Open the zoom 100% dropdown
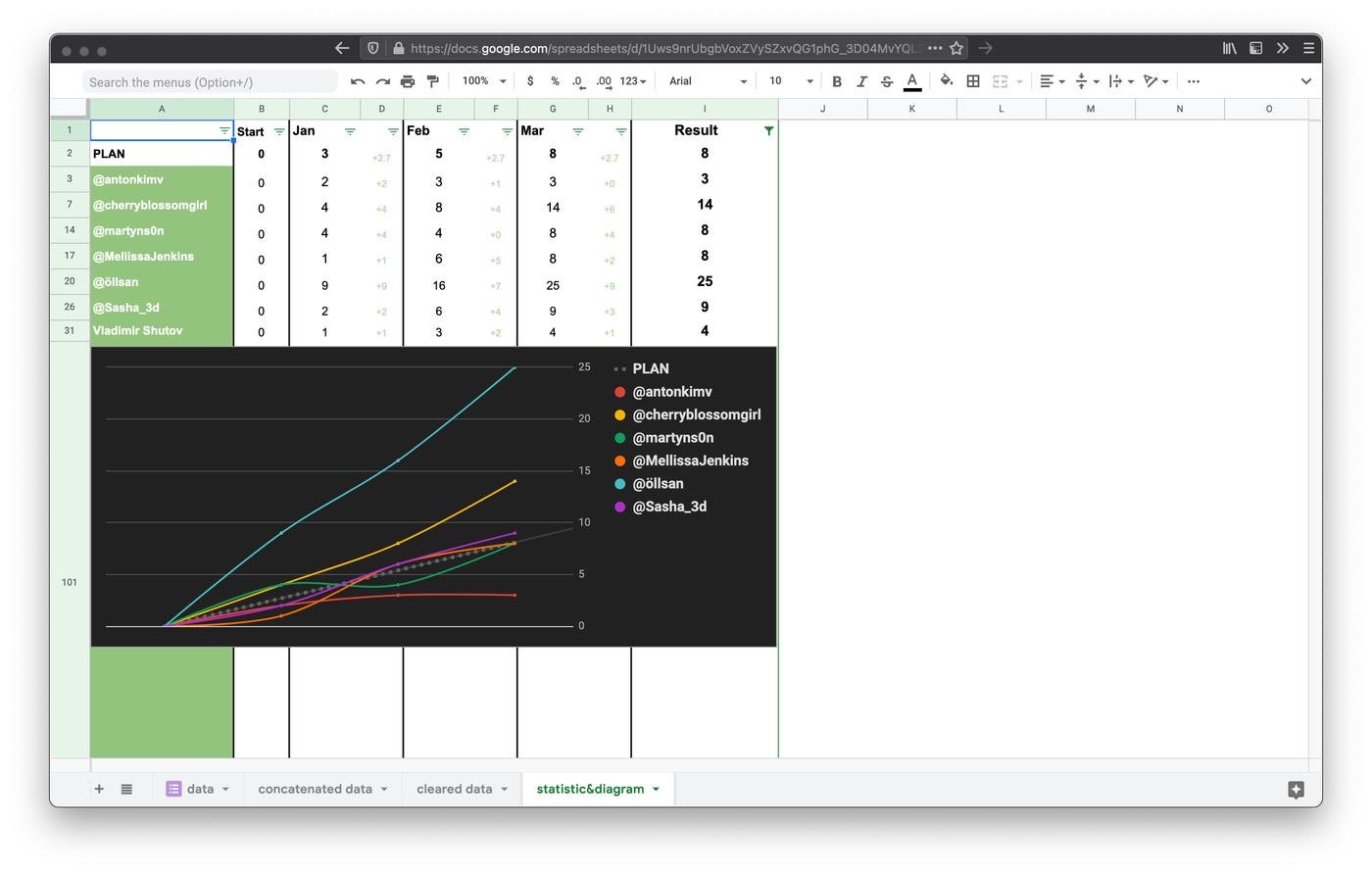 coord(484,81)
